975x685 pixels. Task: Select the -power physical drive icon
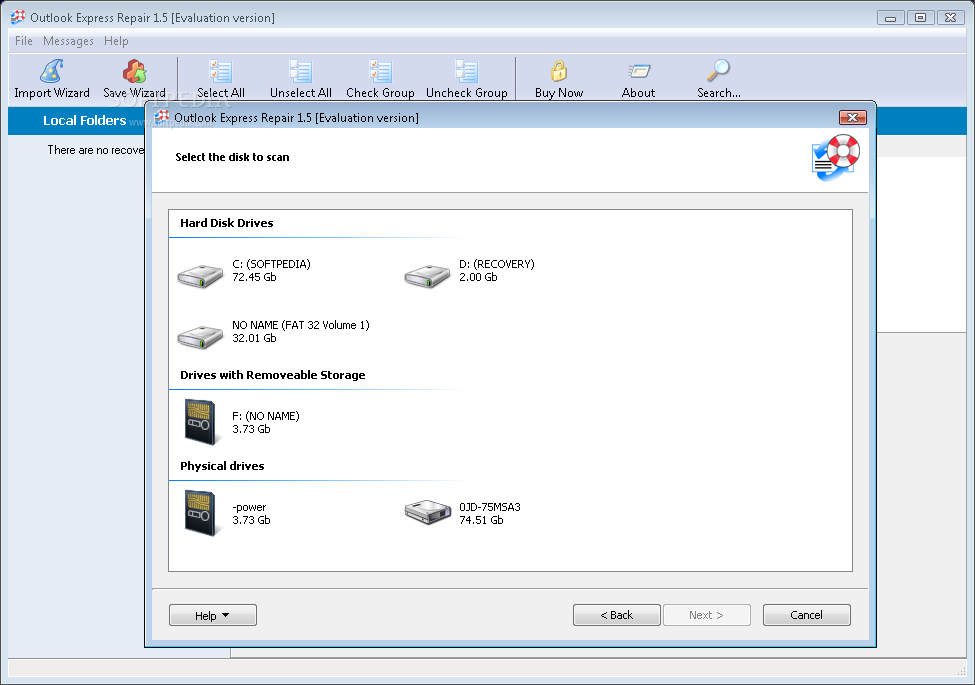click(200, 513)
